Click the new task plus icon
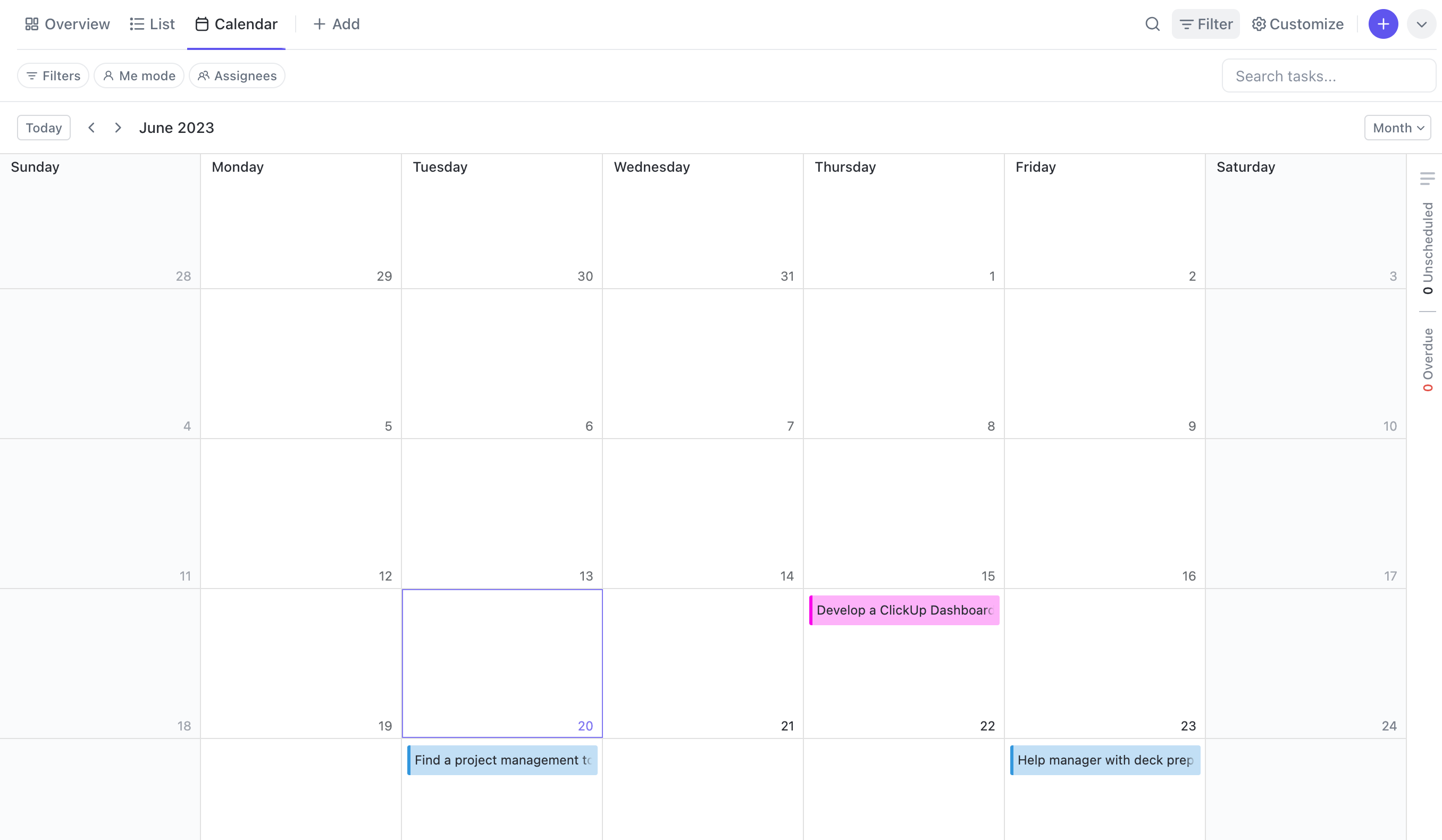 (x=1383, y=24)
